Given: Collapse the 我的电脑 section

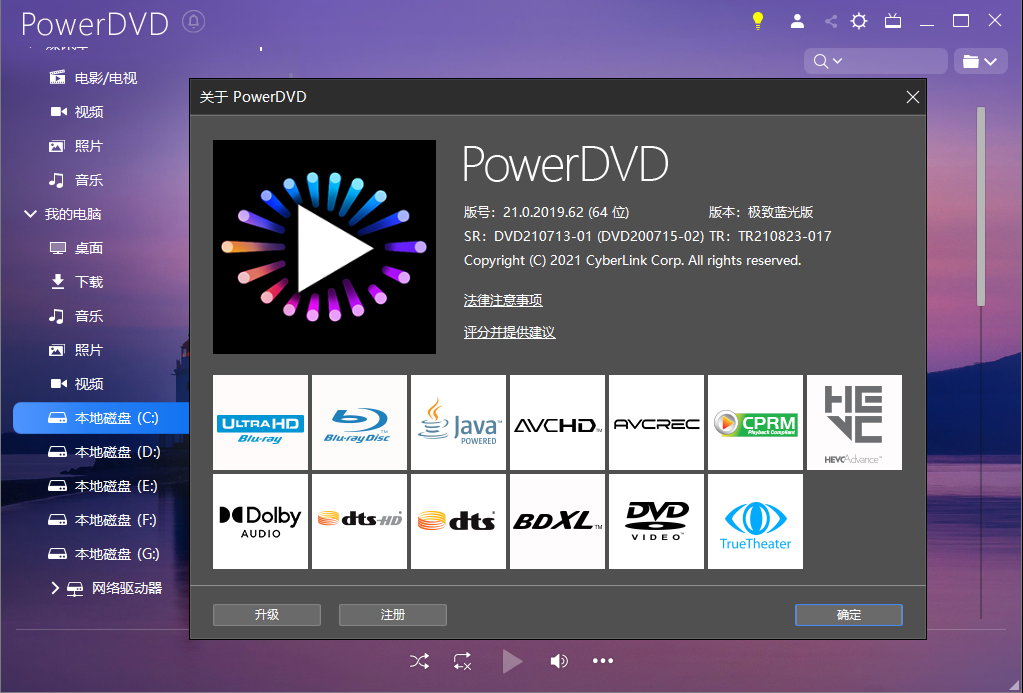Looking at the screenshot, I should coord(30,214).
